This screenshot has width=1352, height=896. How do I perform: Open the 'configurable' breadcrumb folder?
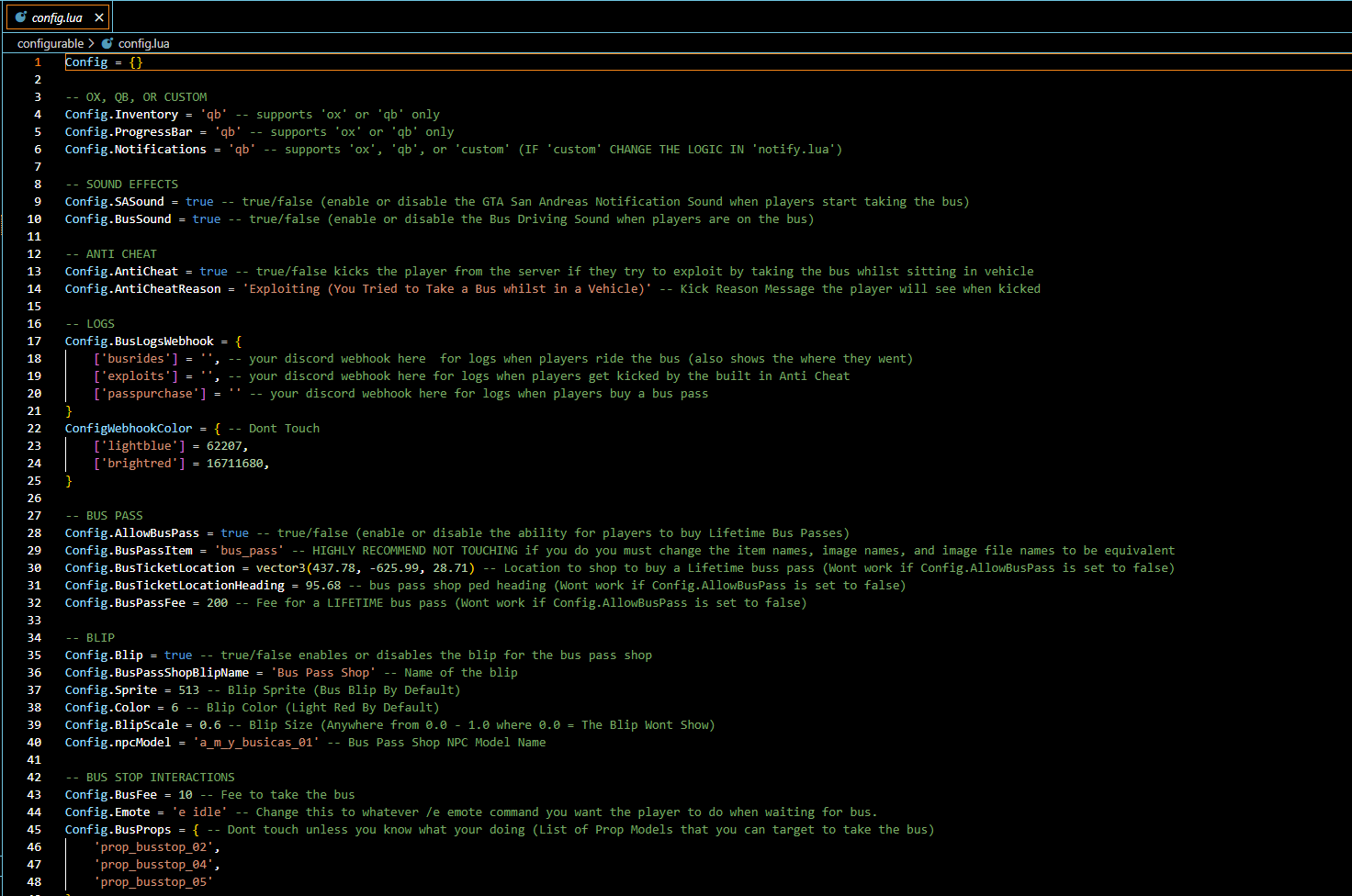(51, 43)
